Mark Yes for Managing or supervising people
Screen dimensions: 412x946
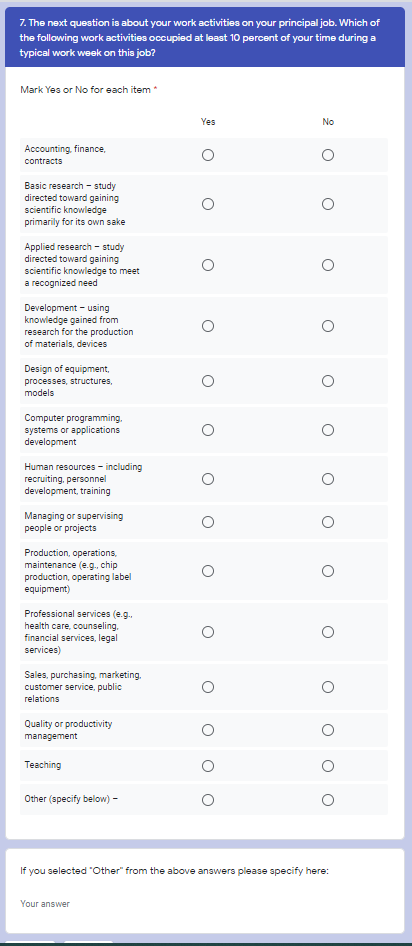pos(208,522)
